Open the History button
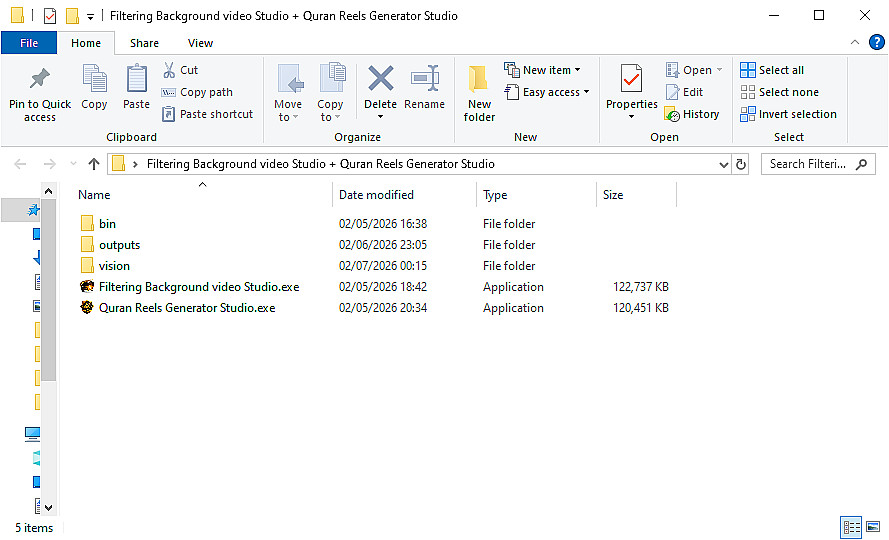 (x=691, y=114)
